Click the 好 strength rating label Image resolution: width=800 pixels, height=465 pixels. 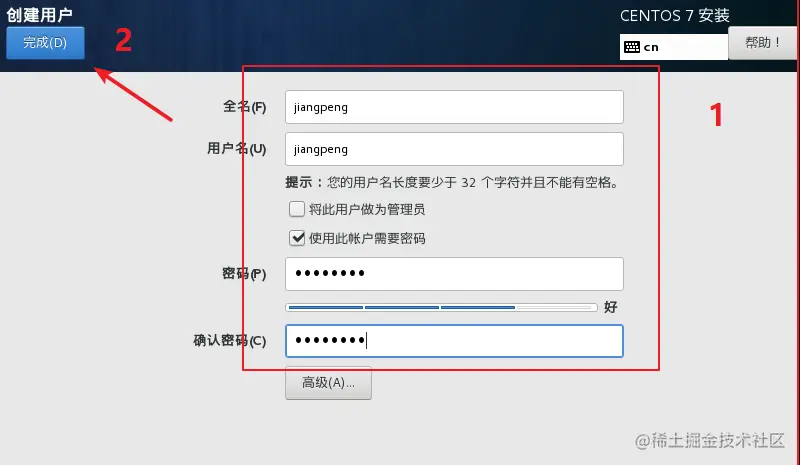(x=611, y=307)
